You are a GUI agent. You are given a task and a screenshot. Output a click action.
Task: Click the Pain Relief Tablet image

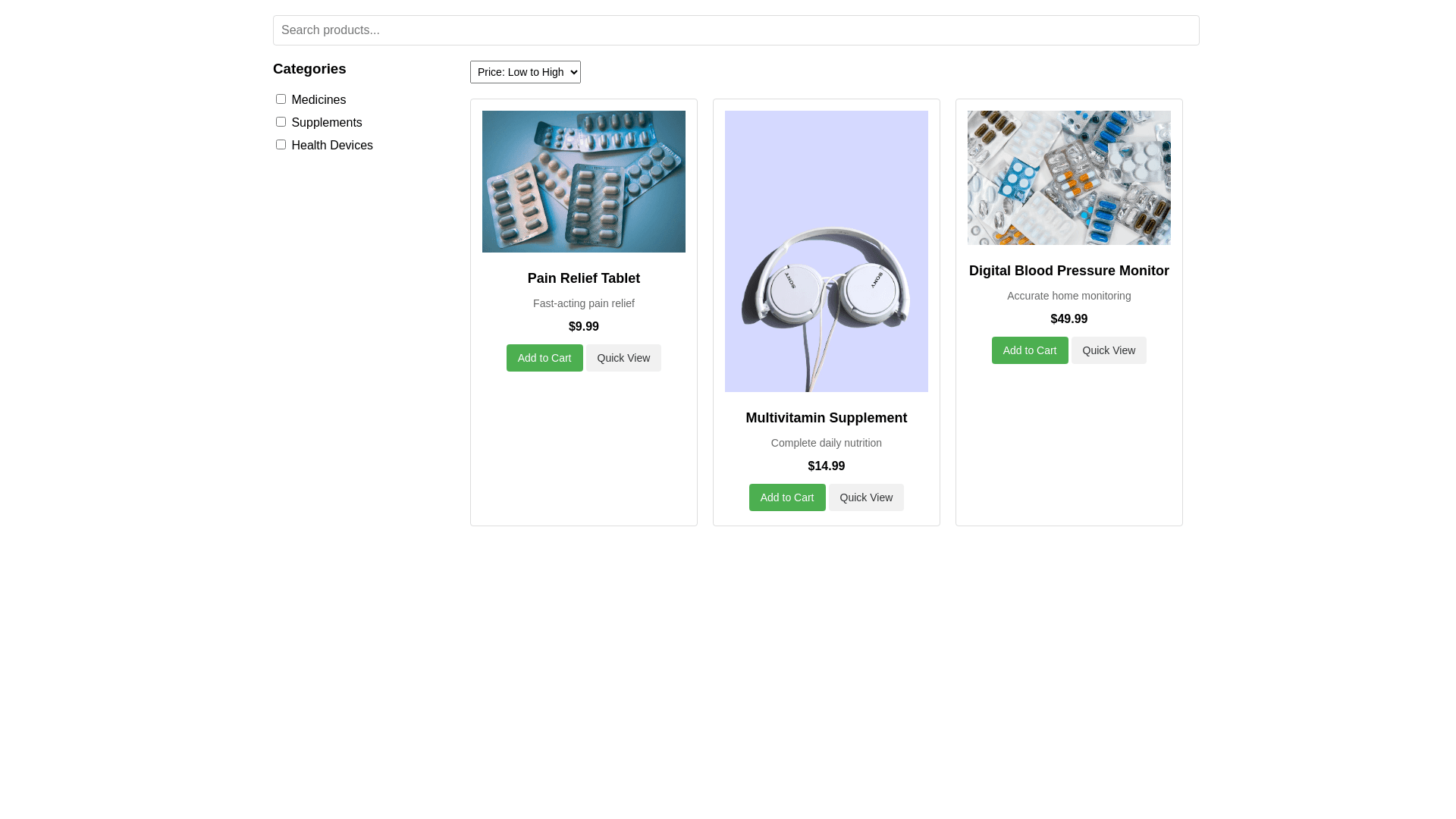(583, 181)
